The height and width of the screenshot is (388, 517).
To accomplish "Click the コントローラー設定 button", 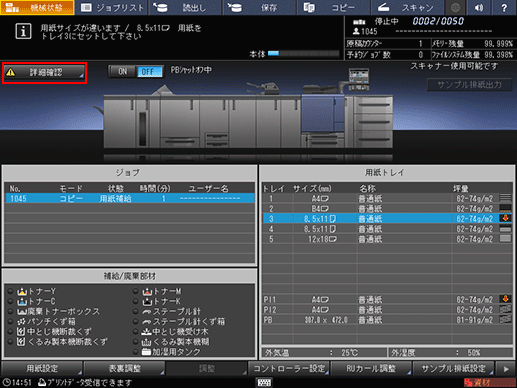I will [289, 368].
